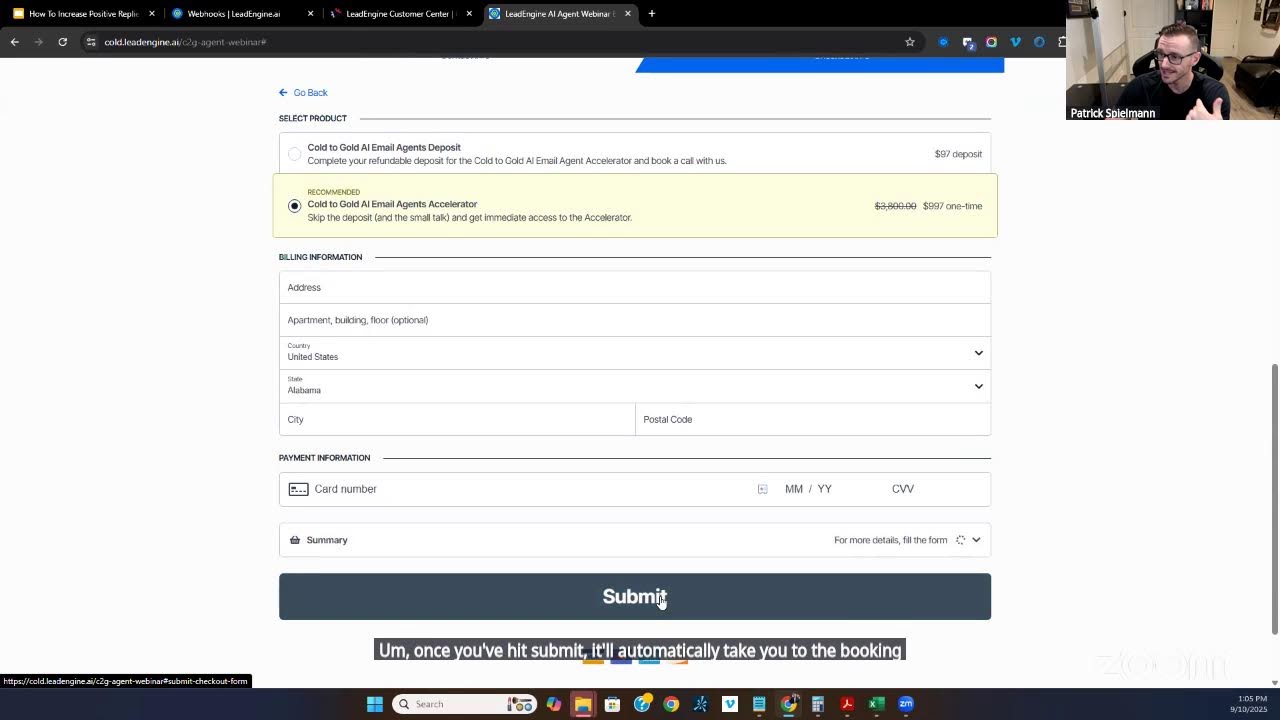Click the browser forward arrow
This screenshot has height=720, width=1280.
coord(38,42)
